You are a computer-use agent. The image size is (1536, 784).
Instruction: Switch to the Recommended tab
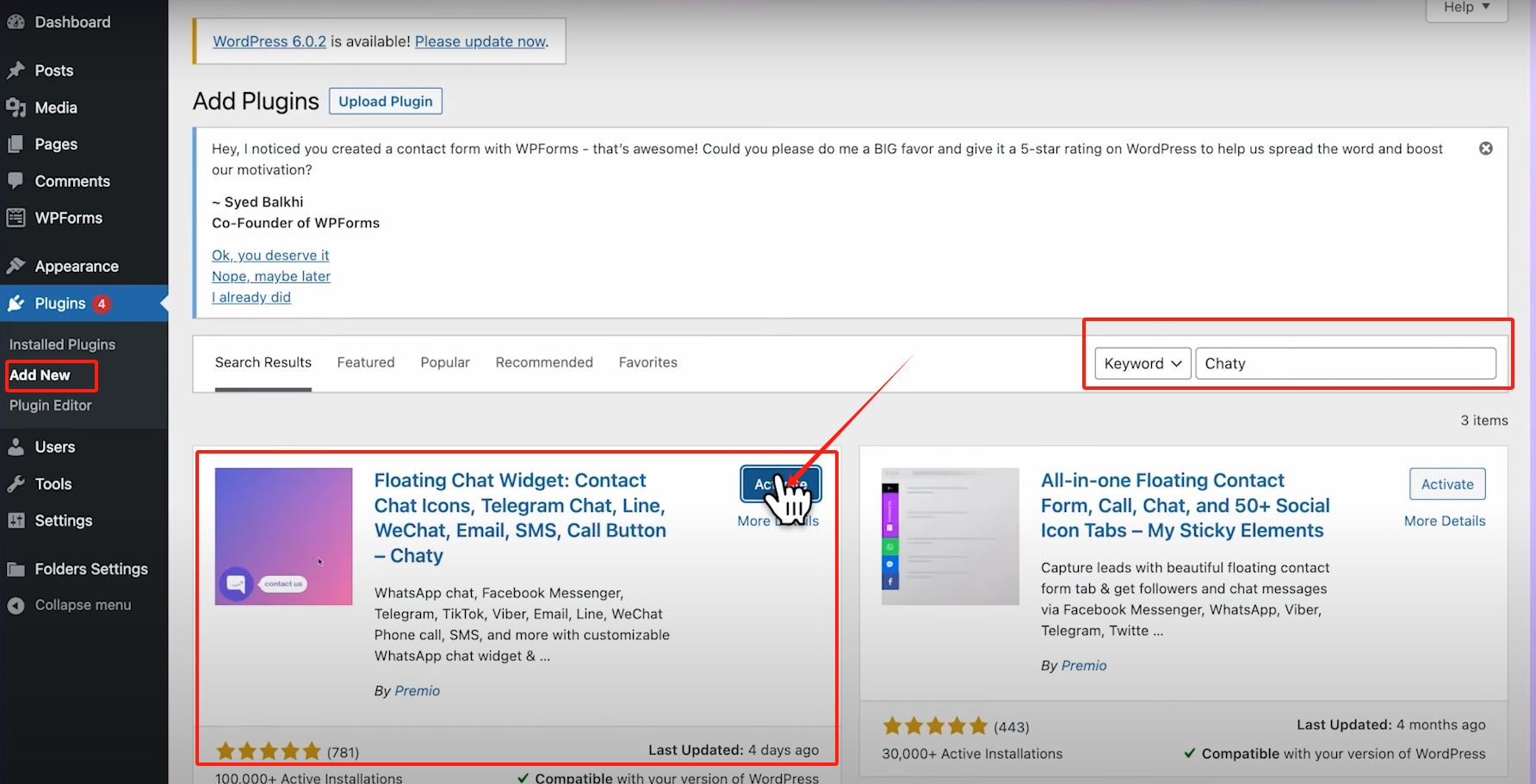tap(543, 362)
